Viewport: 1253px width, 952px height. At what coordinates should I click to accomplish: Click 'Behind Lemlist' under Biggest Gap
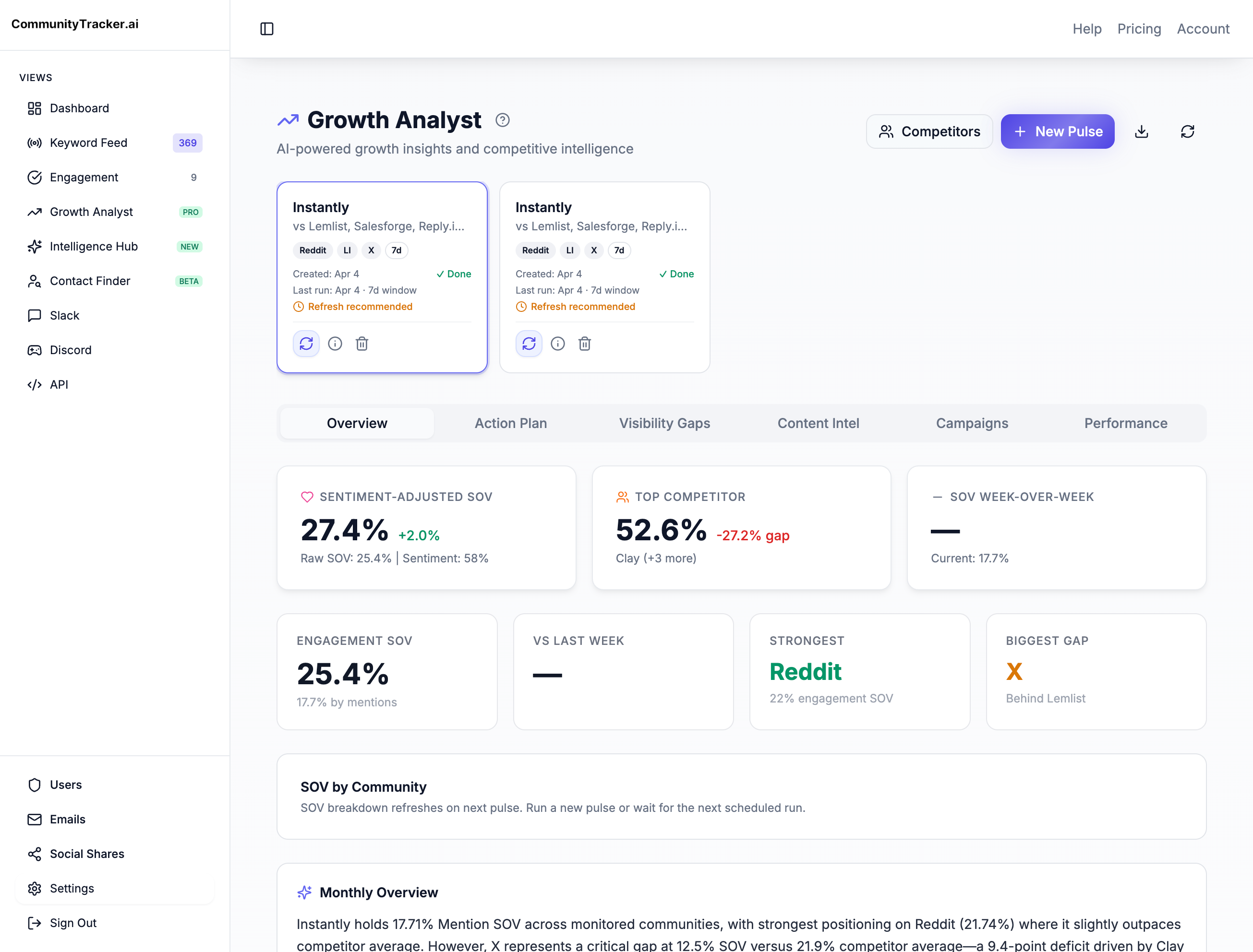point(1046,698)
